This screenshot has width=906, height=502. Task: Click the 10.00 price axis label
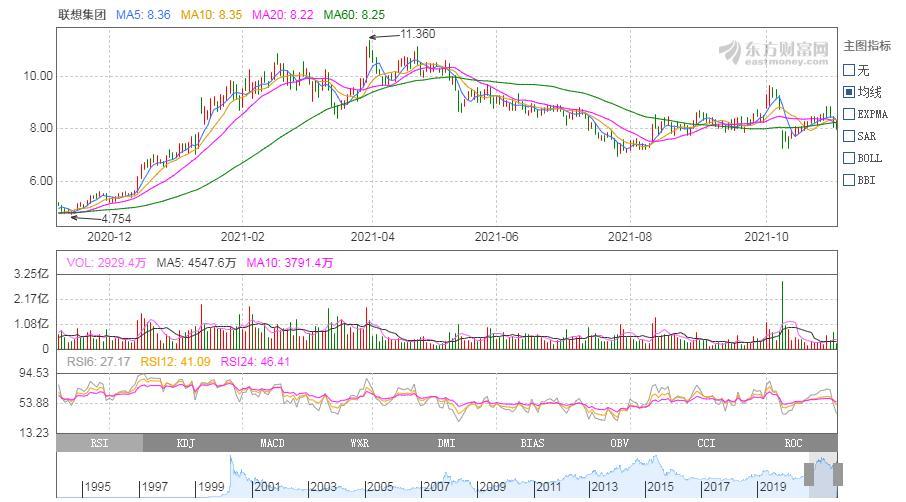(38, 76)
